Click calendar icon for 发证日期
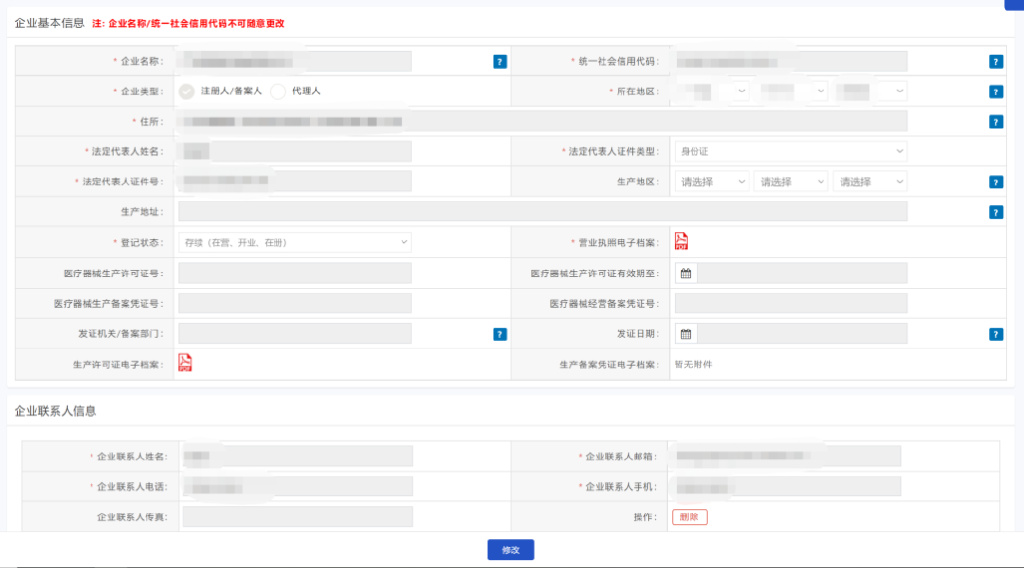This screenshot has width=1024, height=568. (686, 334)
